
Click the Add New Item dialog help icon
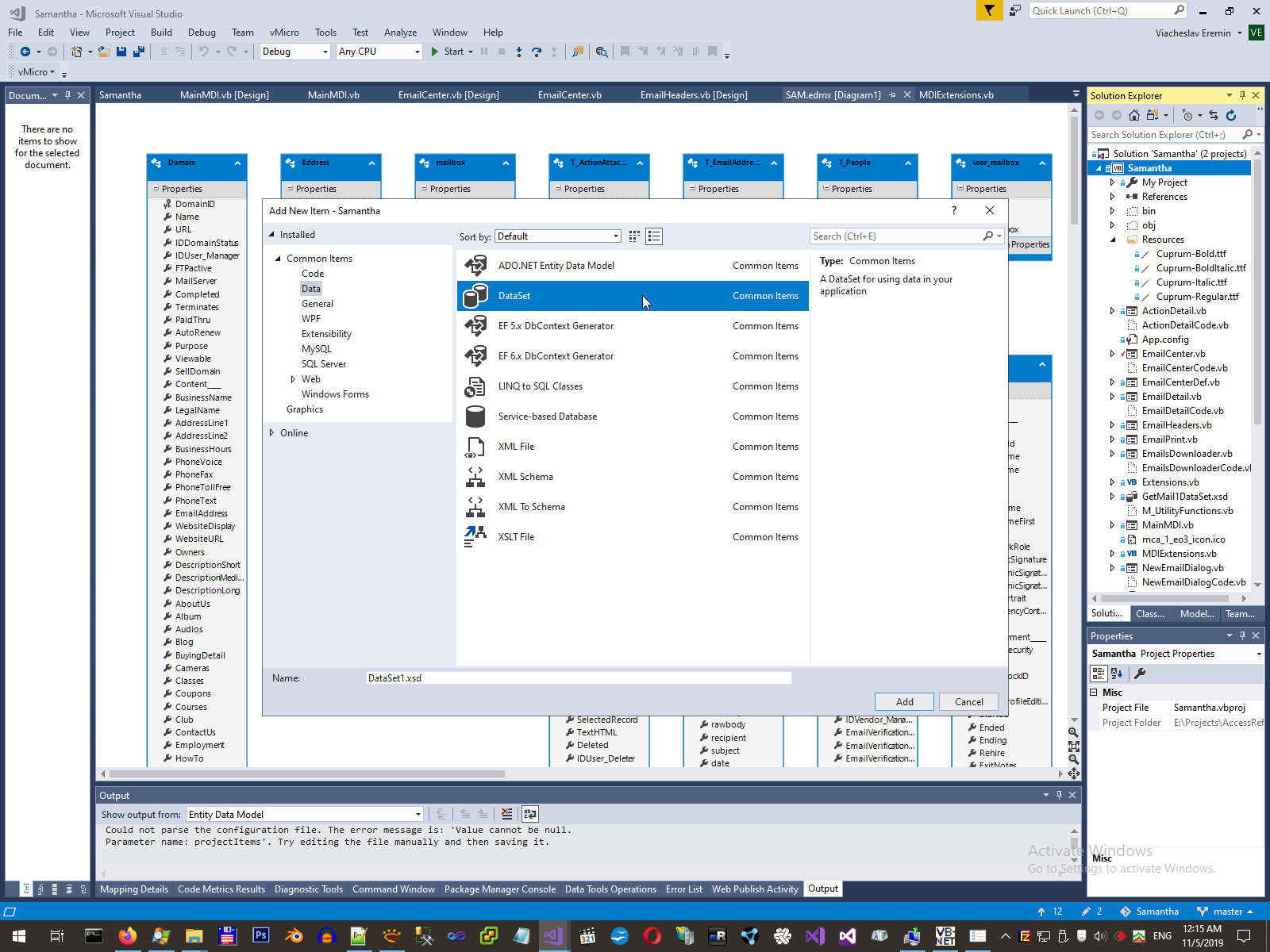(x=954, y=210)
